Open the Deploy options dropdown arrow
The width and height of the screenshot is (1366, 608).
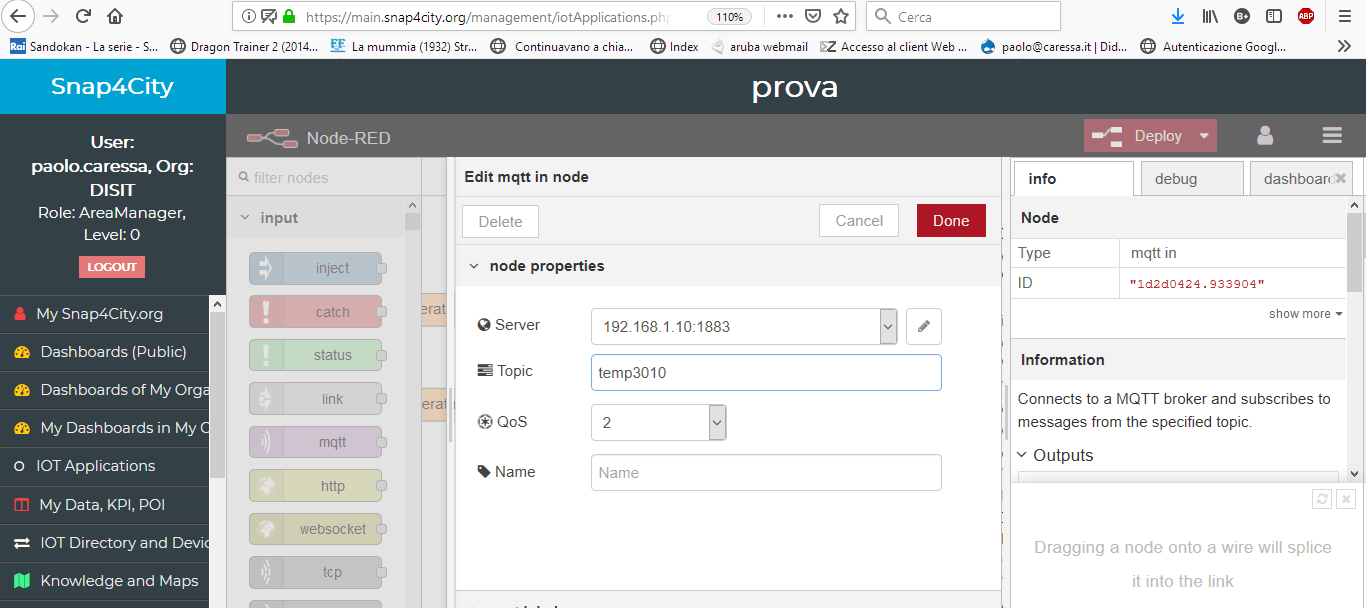[x=1204, y=136]
